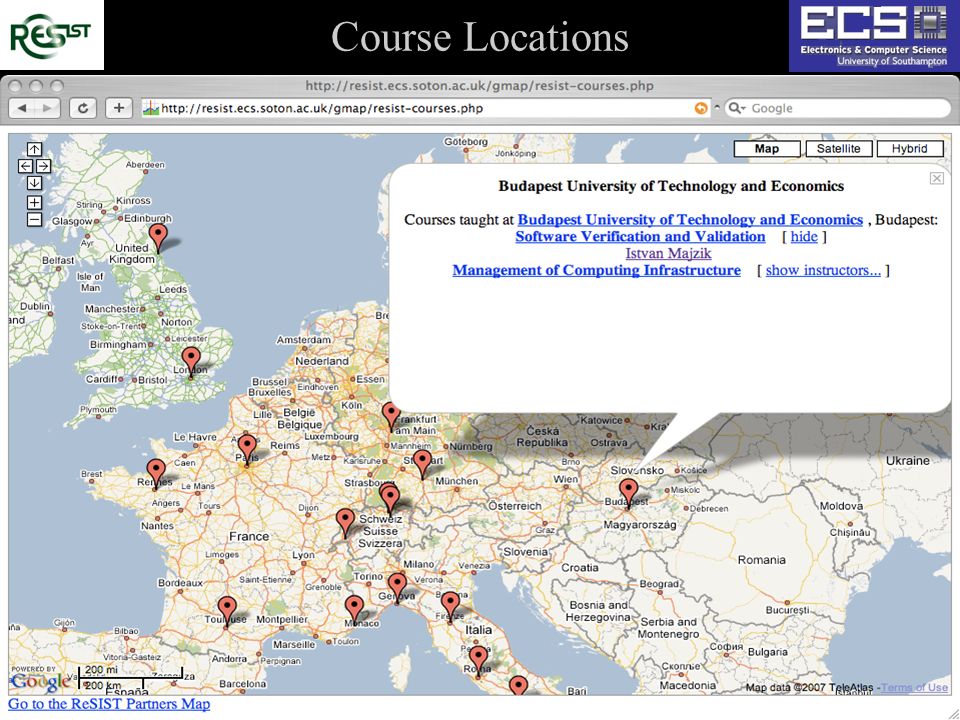
Task: Click the orange RSS/snapback icon in address bar
Action: [700, 108]
